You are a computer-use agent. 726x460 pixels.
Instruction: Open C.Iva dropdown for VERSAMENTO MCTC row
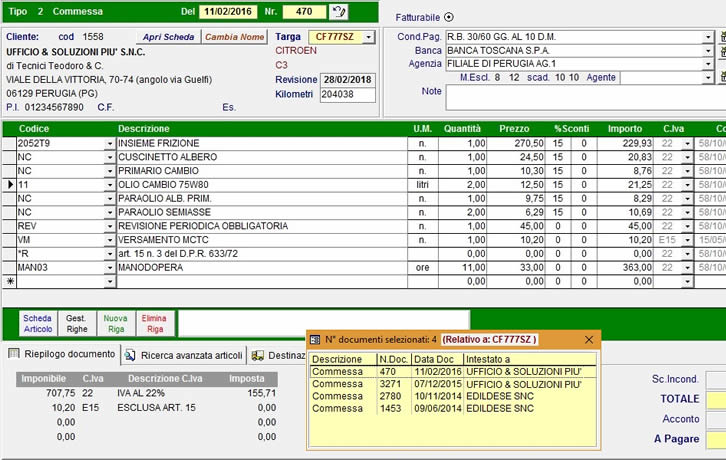[688, 240]
